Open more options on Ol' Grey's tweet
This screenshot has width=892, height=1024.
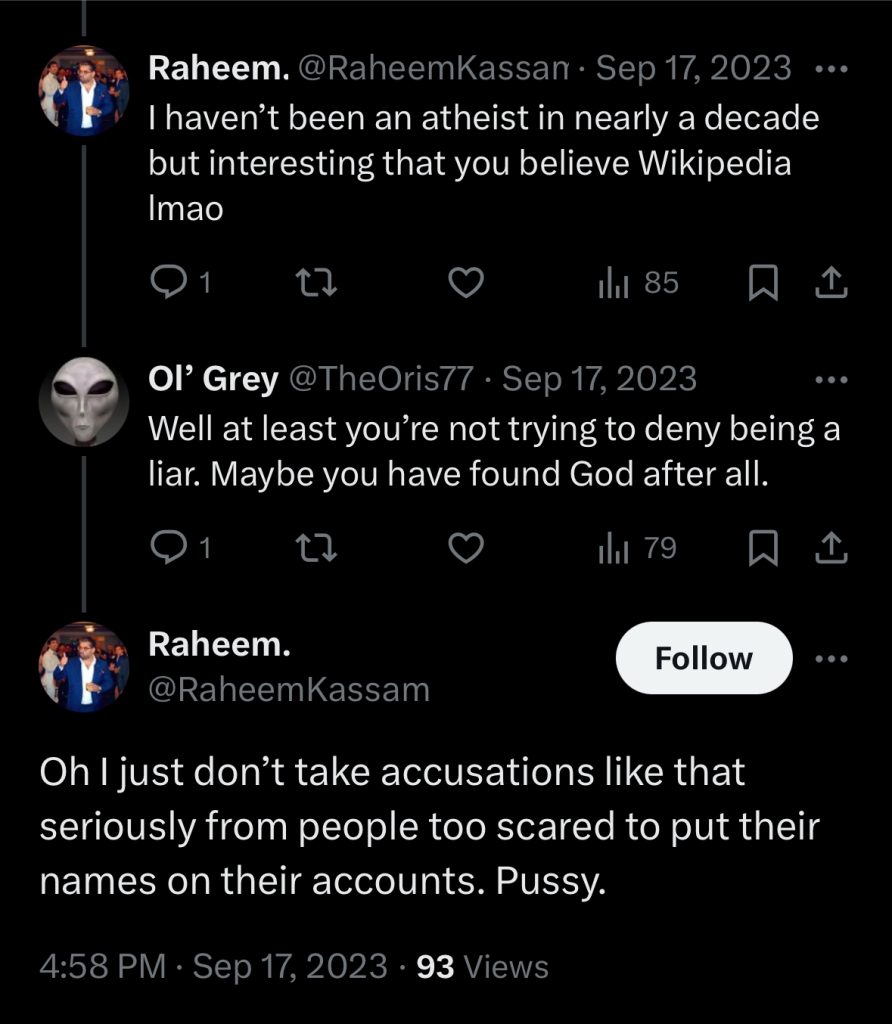click(x=831, y=381)
